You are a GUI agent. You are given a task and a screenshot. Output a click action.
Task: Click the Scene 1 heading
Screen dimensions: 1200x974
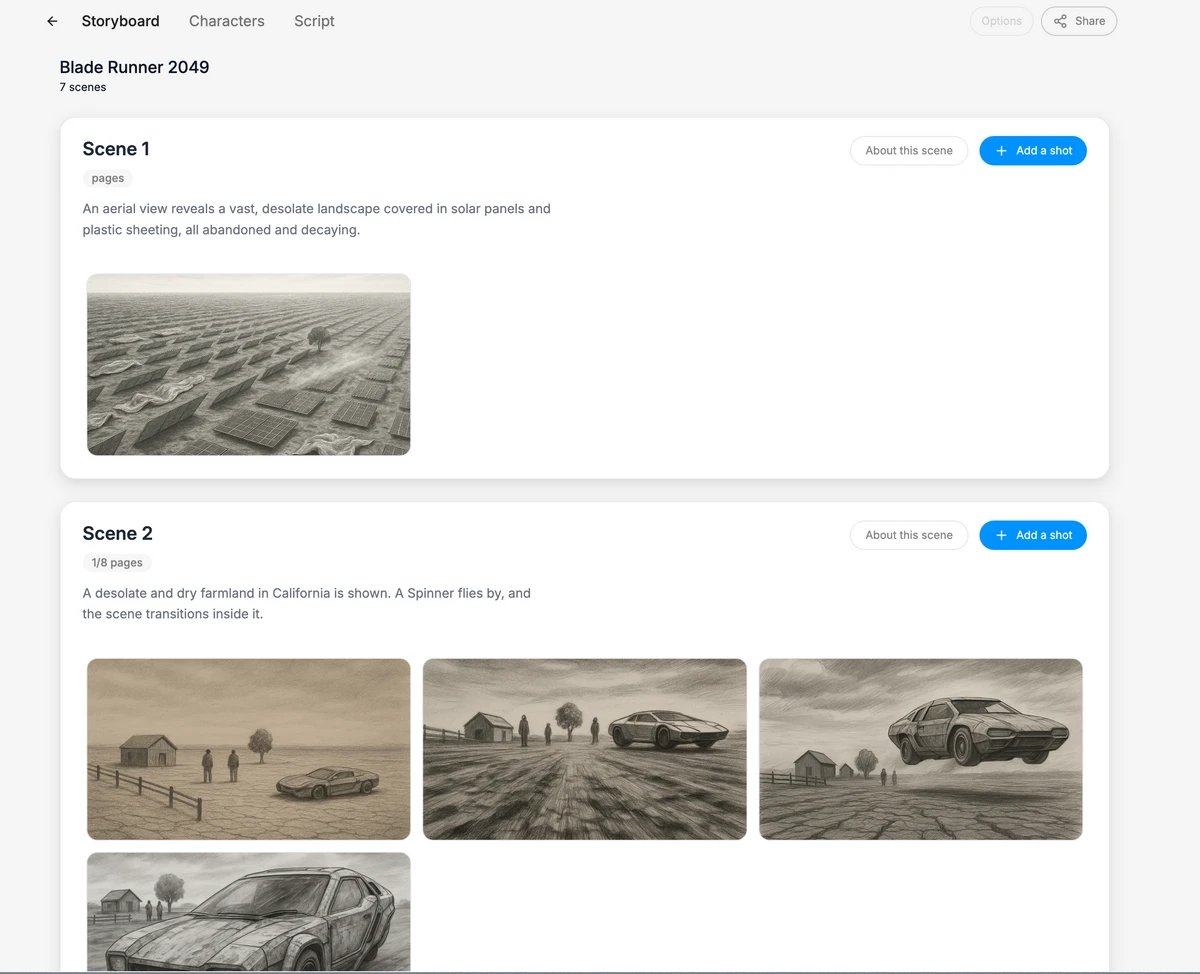point(116,149)
